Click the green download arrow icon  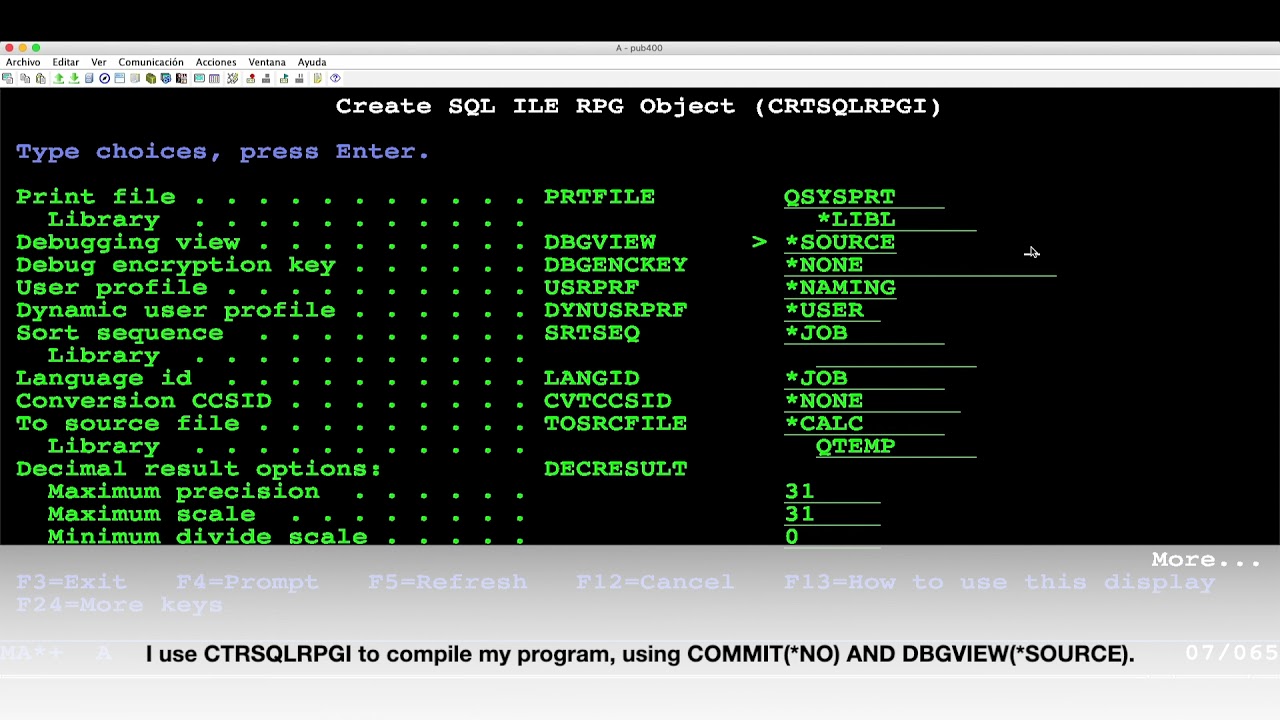[x=74, y=78]
